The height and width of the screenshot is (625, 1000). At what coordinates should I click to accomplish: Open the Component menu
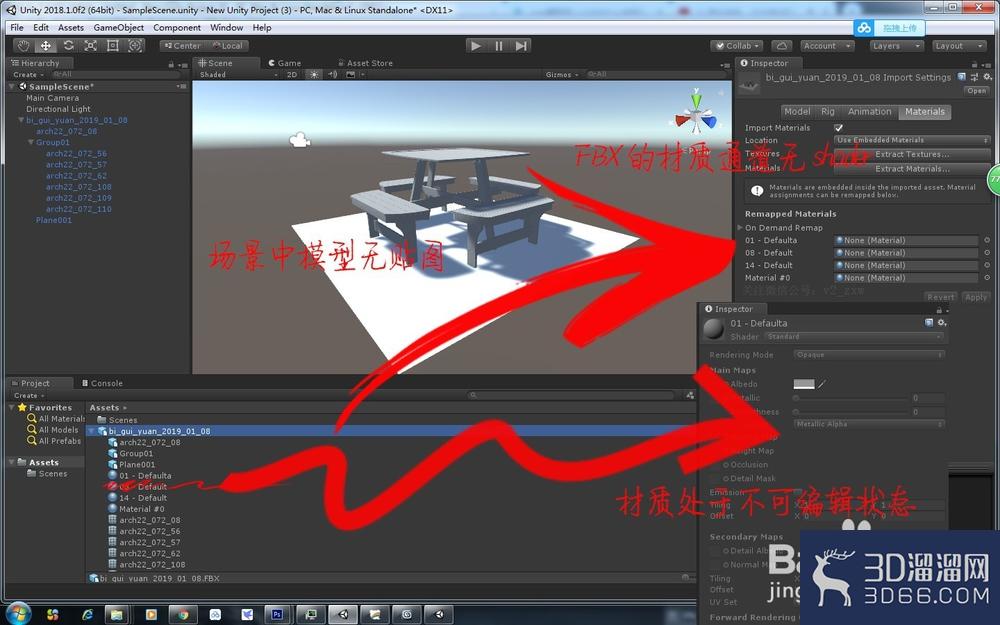(x=177, y=27)
